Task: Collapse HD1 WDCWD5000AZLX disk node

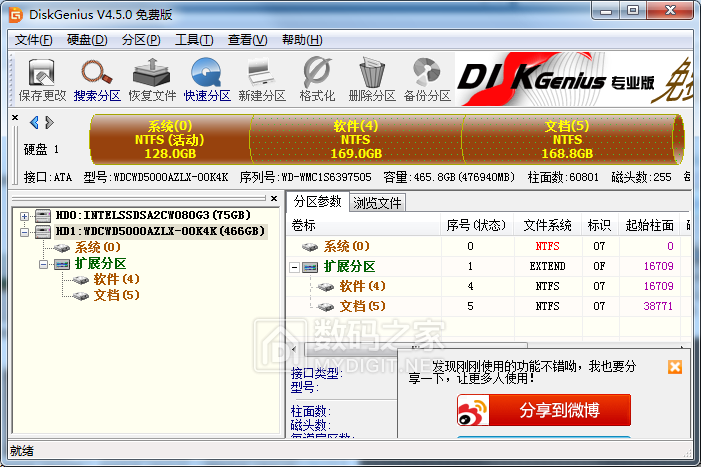Action: pos(25,231)
